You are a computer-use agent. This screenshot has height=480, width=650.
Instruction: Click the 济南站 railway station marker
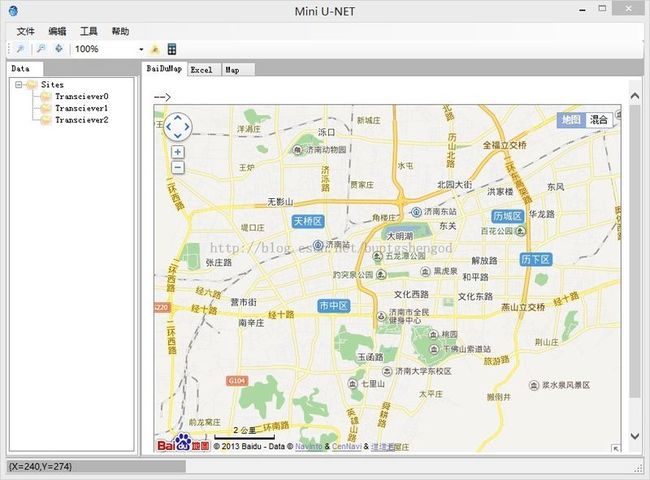point(318,245)
